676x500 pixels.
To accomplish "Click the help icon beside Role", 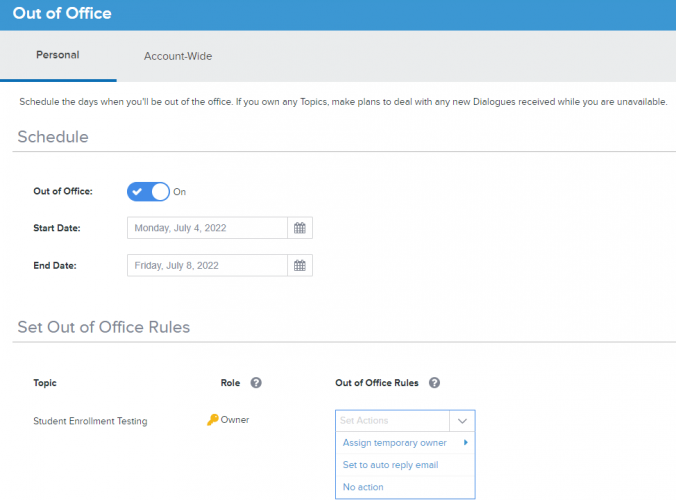I will tap(256, 383).
